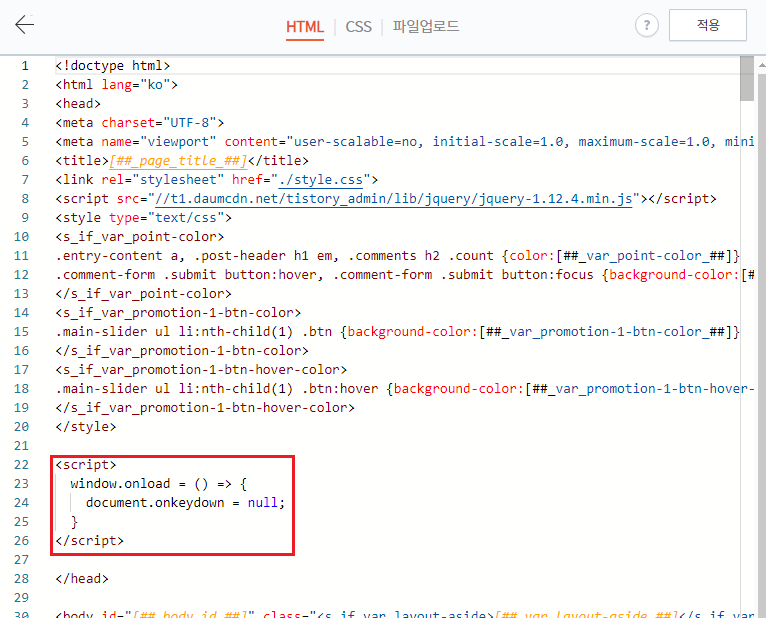Click the opening <script> tag on line 22

[x=85, y=465]
